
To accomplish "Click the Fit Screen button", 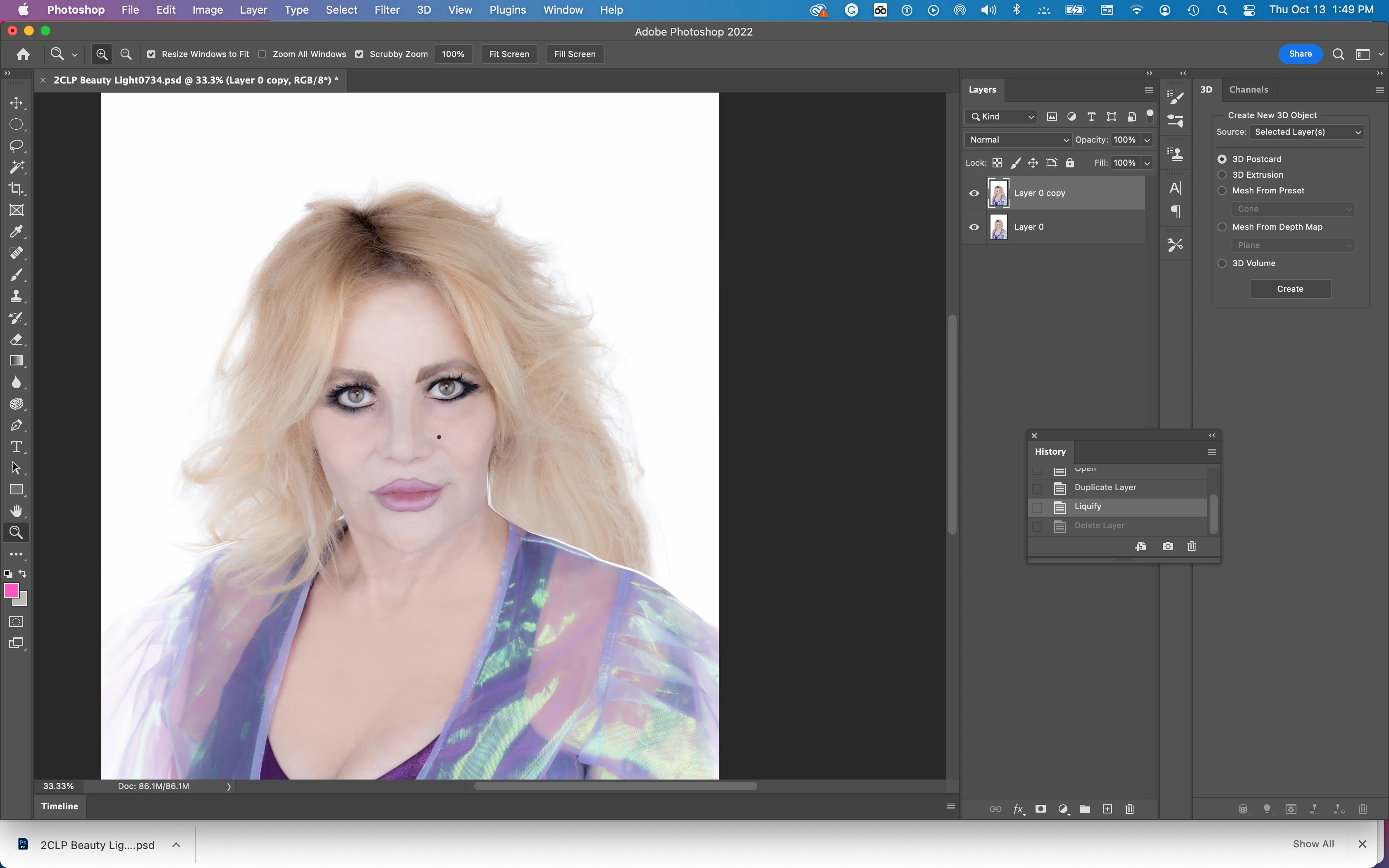I will (508, 54).
